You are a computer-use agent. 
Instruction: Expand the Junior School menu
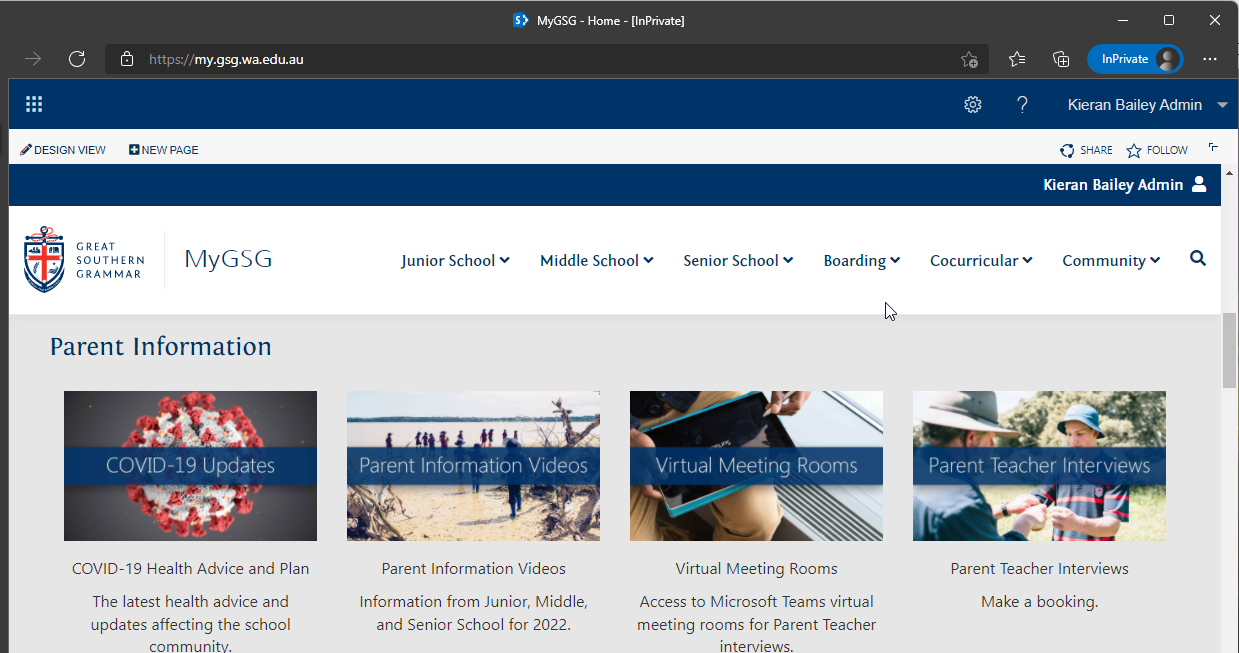tap(455, 260)
